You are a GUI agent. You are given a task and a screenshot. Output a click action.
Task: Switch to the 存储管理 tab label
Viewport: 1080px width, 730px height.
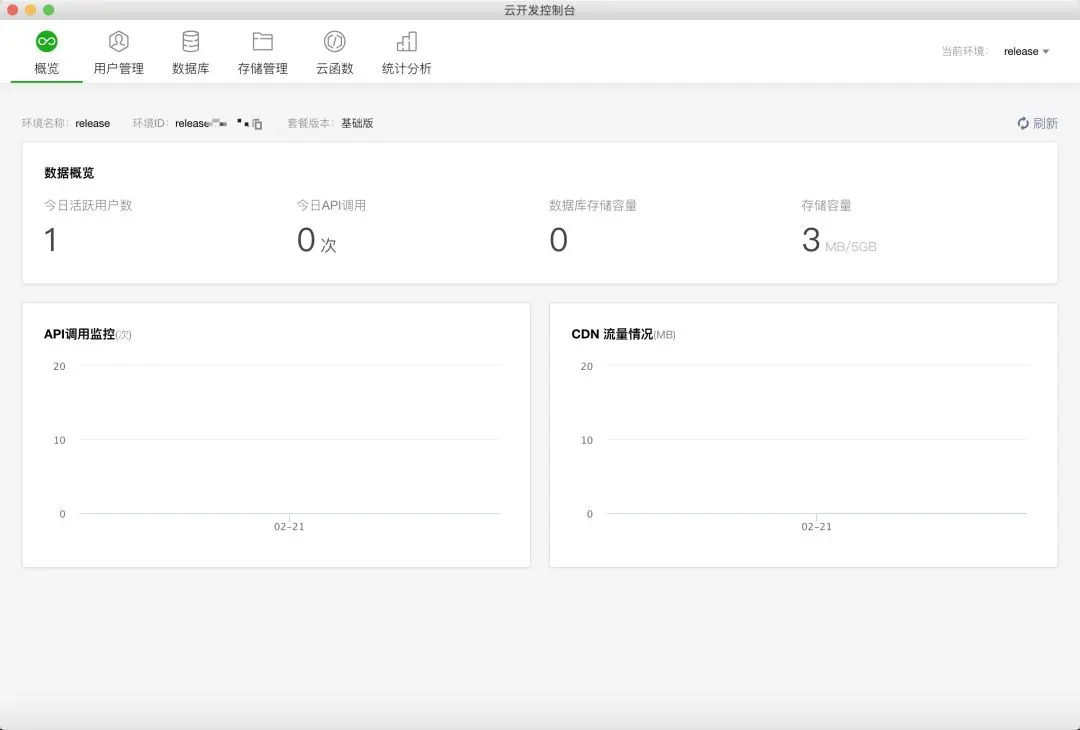(262, 68)
